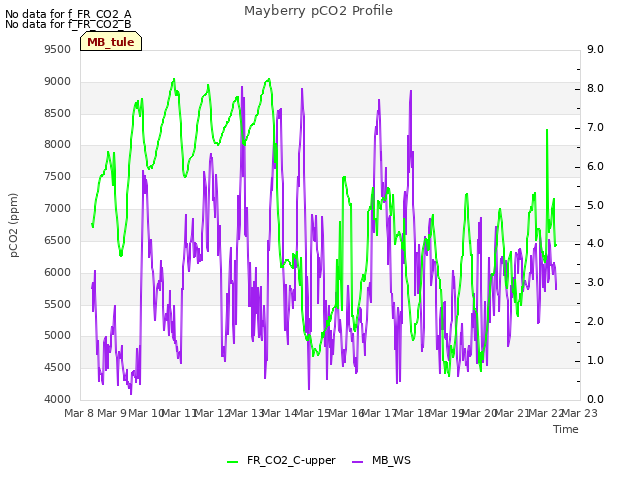Click the 4000 left axis tick label
Screen dimensions: 640x480
(58, 399)
